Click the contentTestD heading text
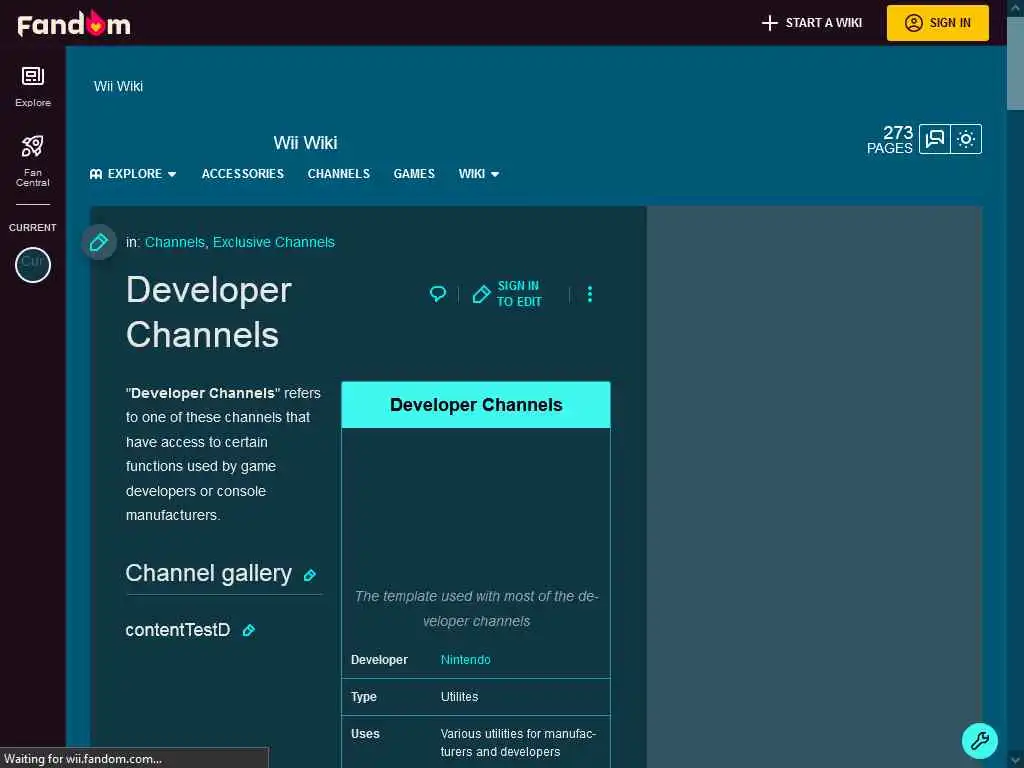Screen dimensions: 1024x768 (178, 630)
